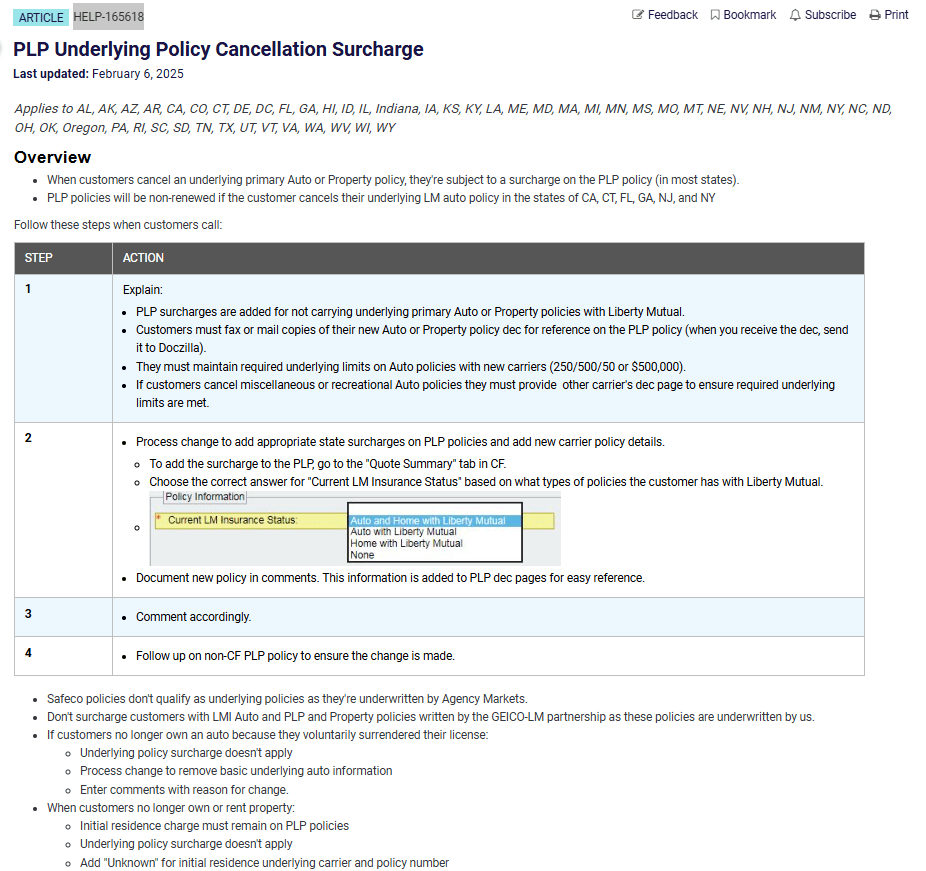The height and width of the screenshot is (871, 926).
Task: Click the Overview heading
Action: coord(53,157)
